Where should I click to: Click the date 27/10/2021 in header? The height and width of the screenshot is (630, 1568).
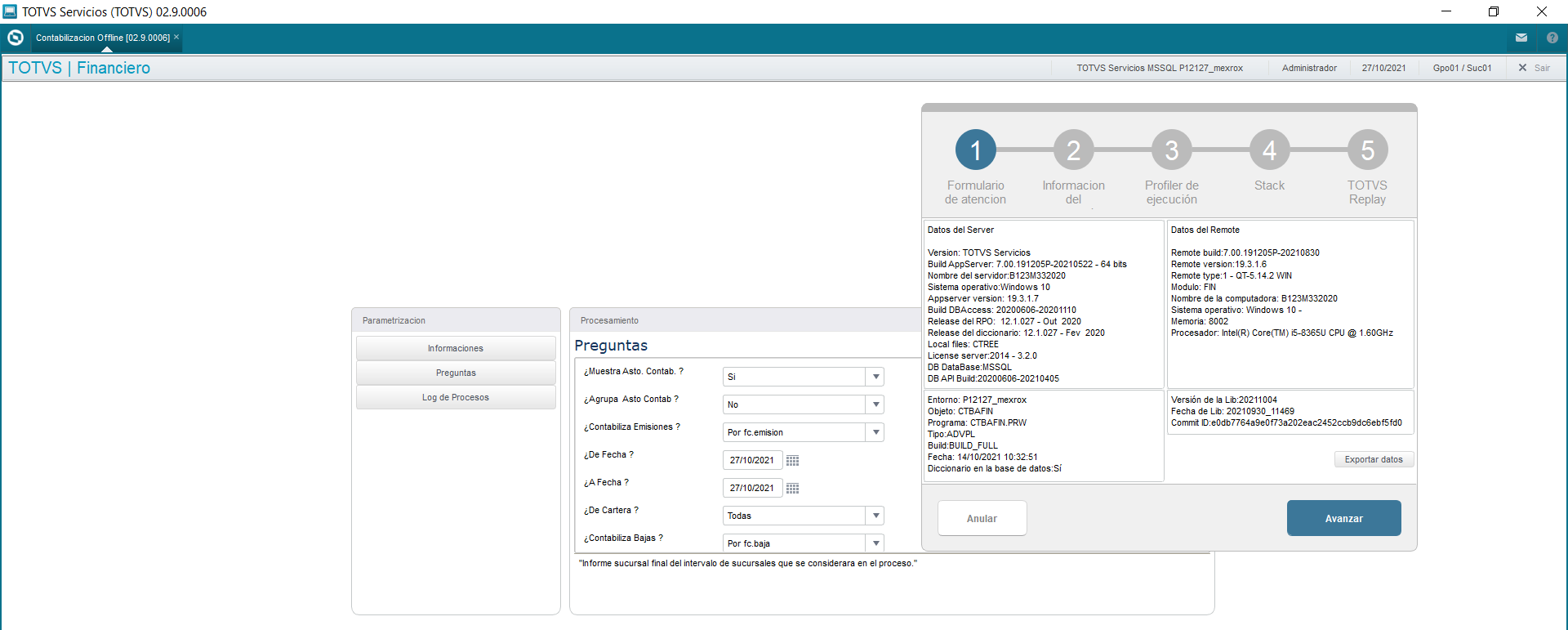click(x=1383, y=68)
